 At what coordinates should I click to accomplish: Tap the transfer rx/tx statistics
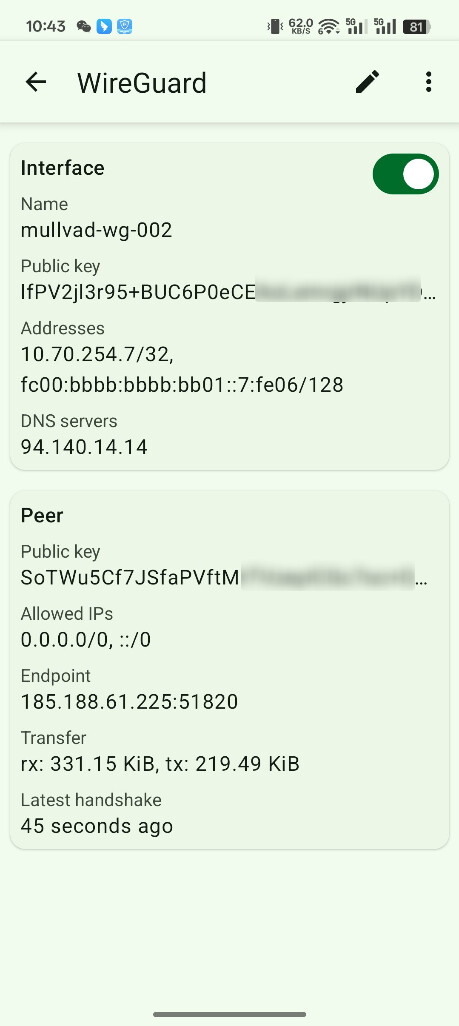tap(160, 764)
